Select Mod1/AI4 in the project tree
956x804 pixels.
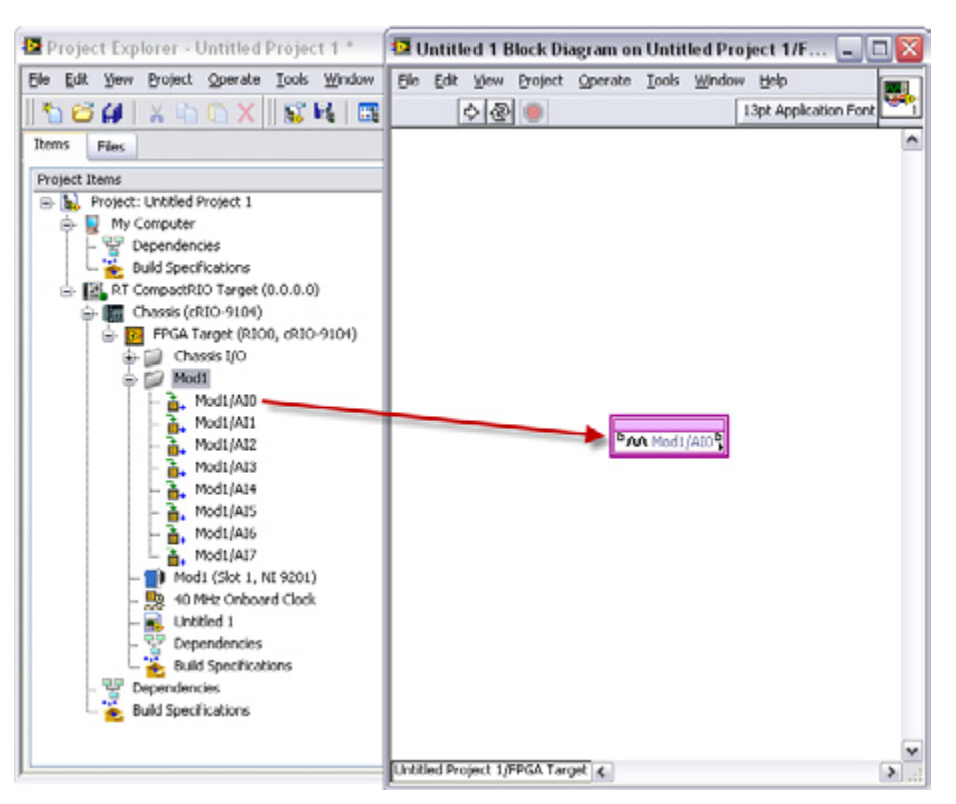tap(225, 489)
